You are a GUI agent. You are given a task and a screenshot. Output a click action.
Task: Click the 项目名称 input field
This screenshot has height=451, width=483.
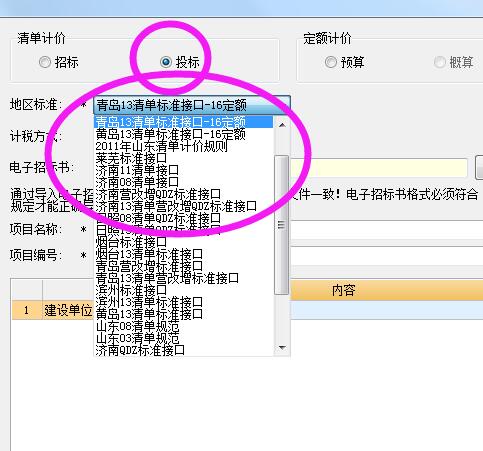pyautogui.click(x=387, y=229)
